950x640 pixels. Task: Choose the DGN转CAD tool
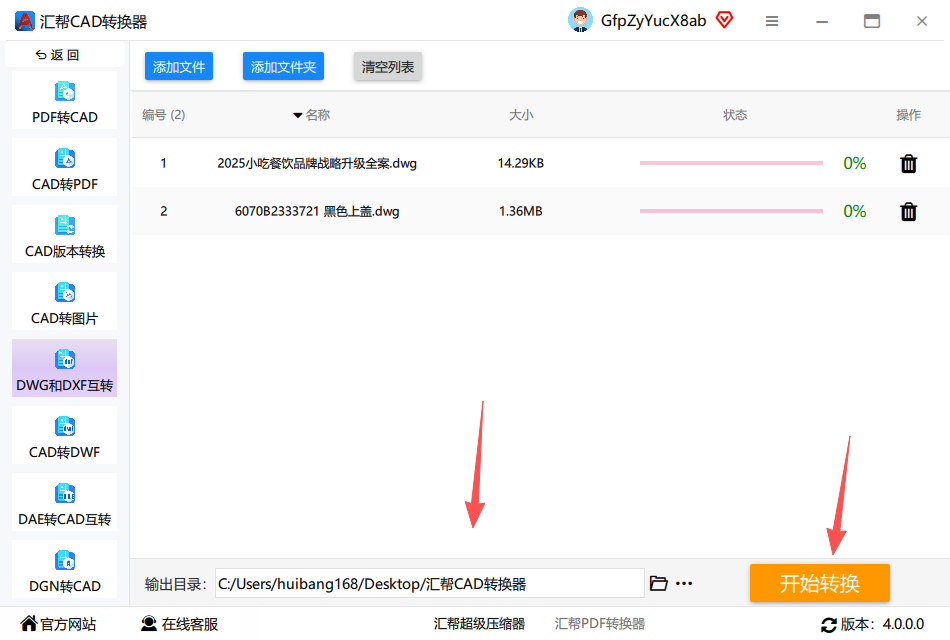point(64,569)
